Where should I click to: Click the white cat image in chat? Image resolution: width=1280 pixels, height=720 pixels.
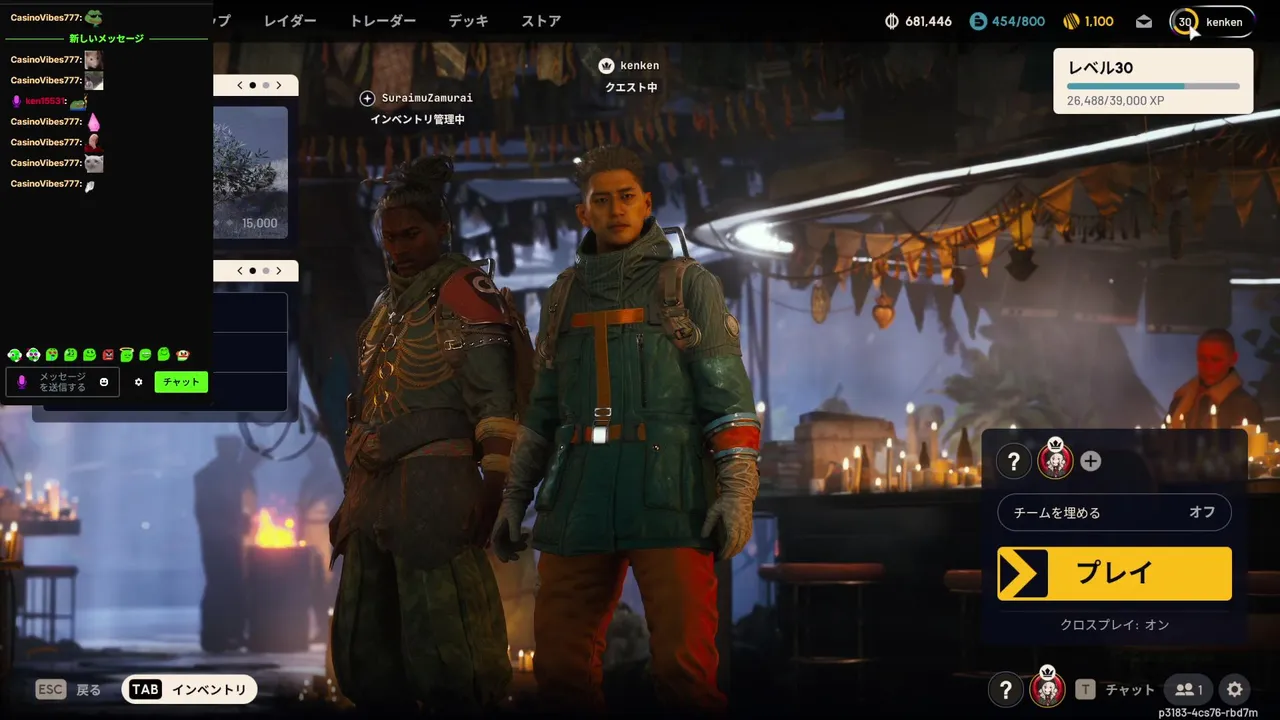93,163
